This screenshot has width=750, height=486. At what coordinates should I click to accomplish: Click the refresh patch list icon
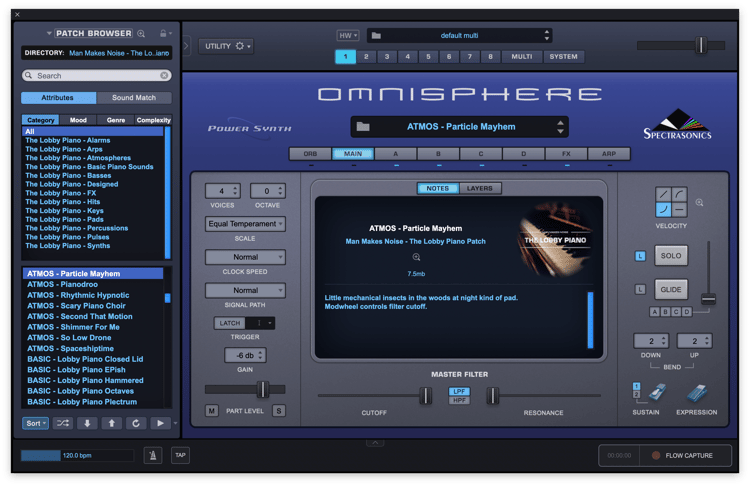tap(136, 423)
